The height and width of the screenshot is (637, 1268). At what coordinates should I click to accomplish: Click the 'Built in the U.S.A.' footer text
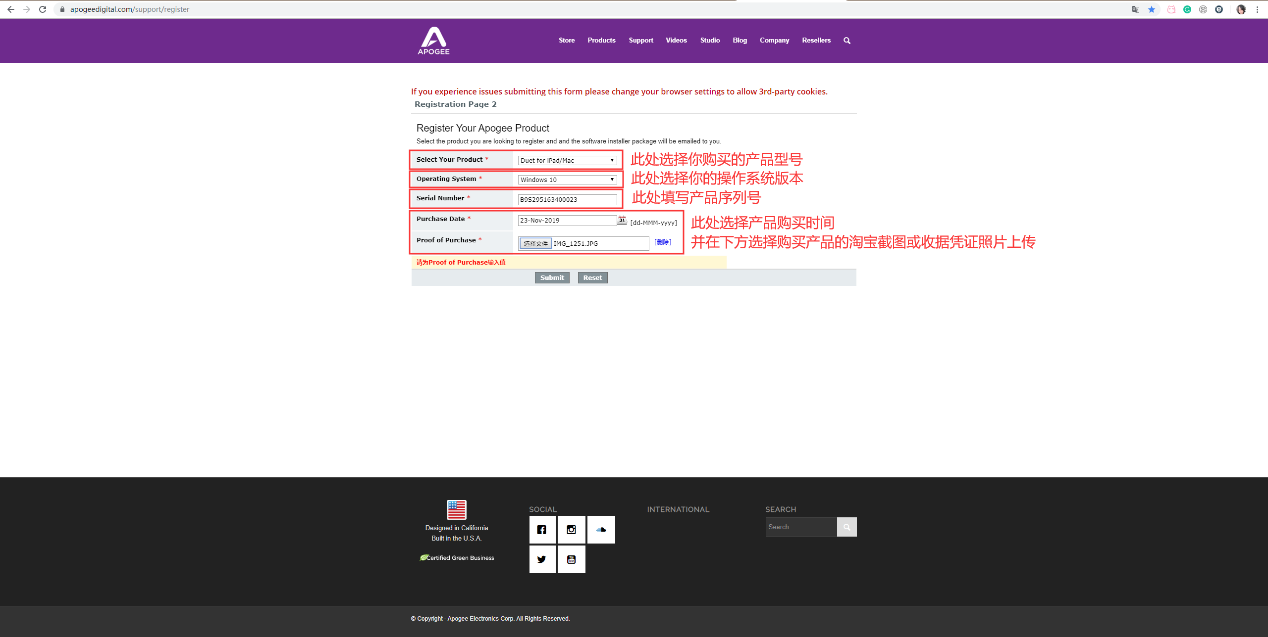(457, 538)
